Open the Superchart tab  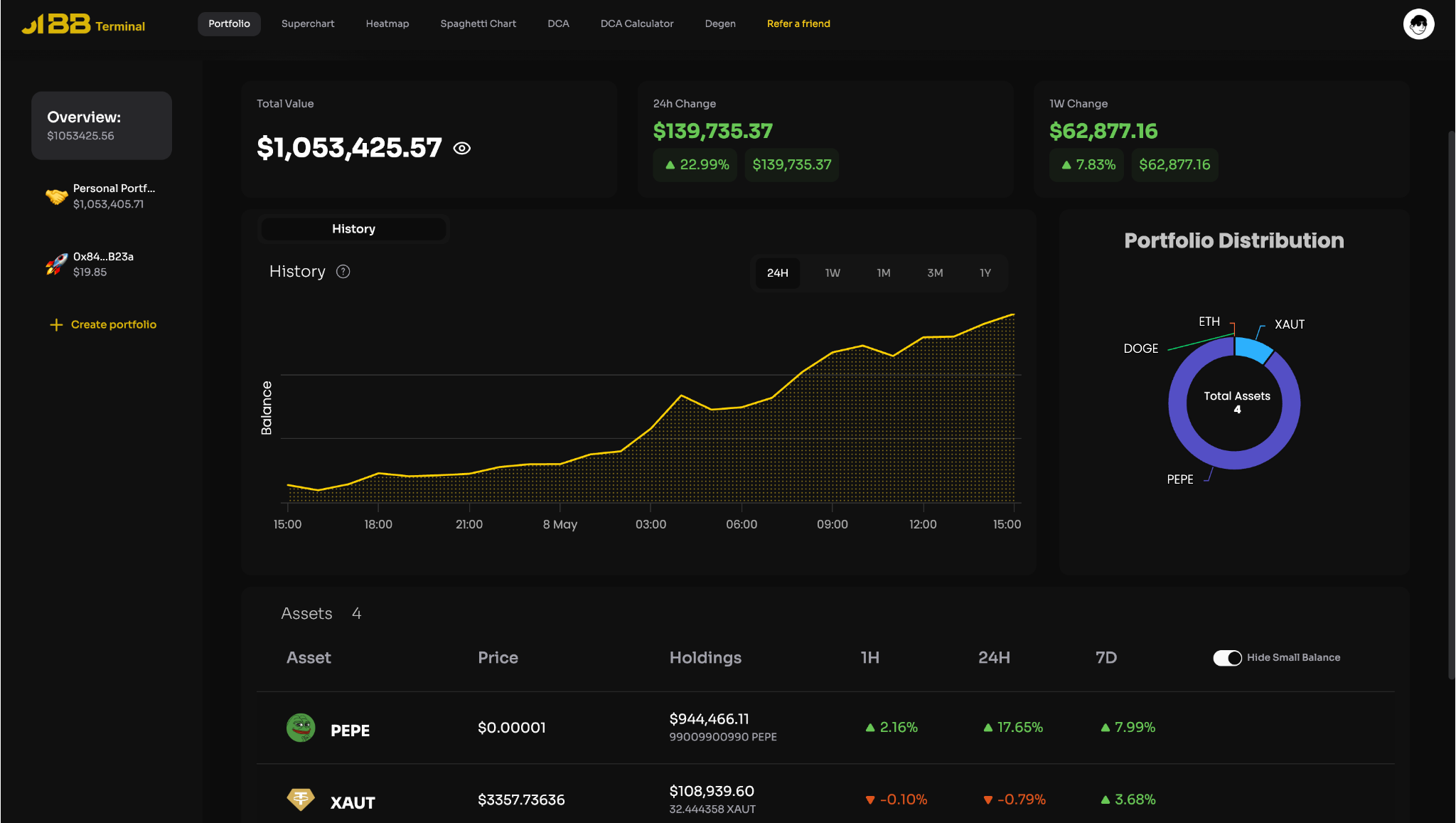pyautogui.click(x=308, y=24)
